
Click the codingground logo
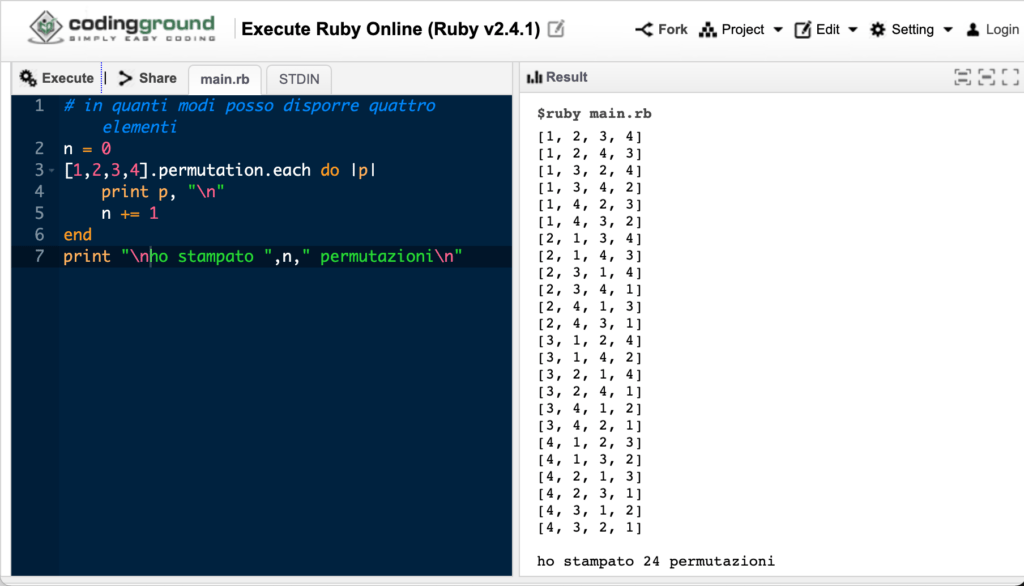121,28
